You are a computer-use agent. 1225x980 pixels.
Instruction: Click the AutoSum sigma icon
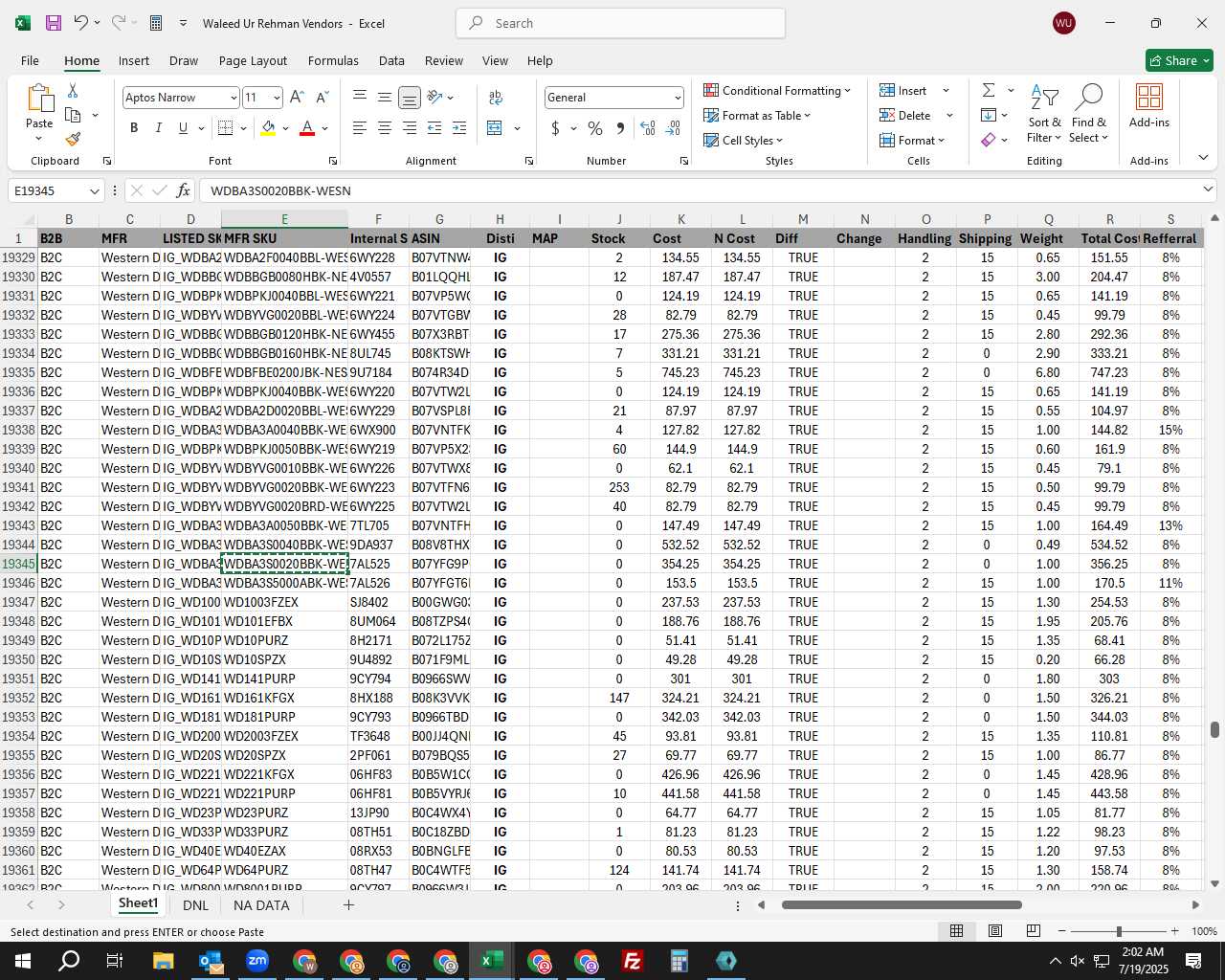(x=989, y=90)
